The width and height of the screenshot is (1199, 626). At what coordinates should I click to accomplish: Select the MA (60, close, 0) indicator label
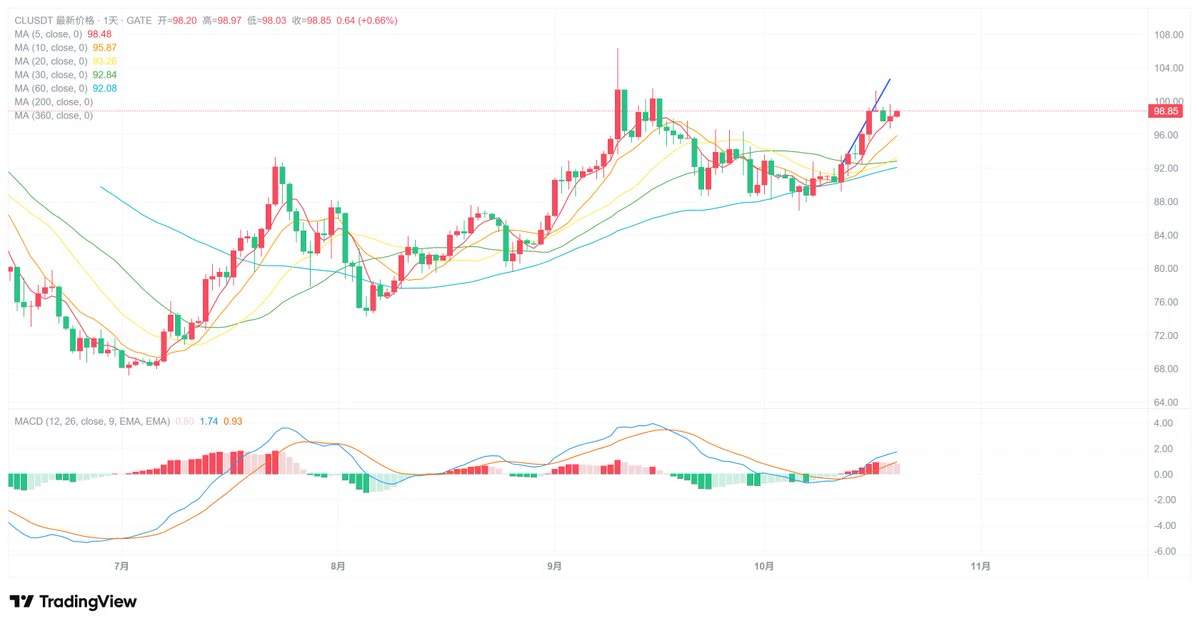[x=50, y=89]
